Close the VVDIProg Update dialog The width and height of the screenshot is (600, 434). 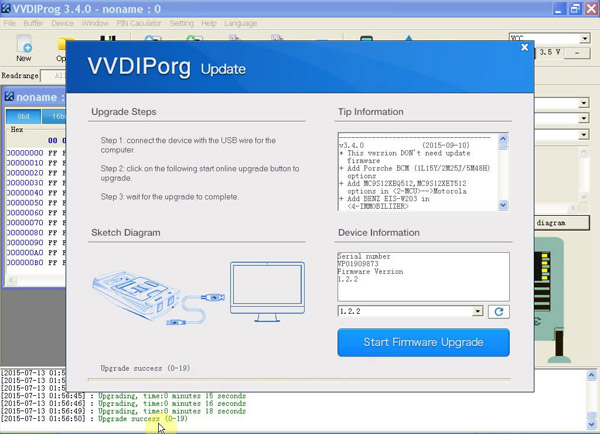pyautogui.click(x=524, y=47)
